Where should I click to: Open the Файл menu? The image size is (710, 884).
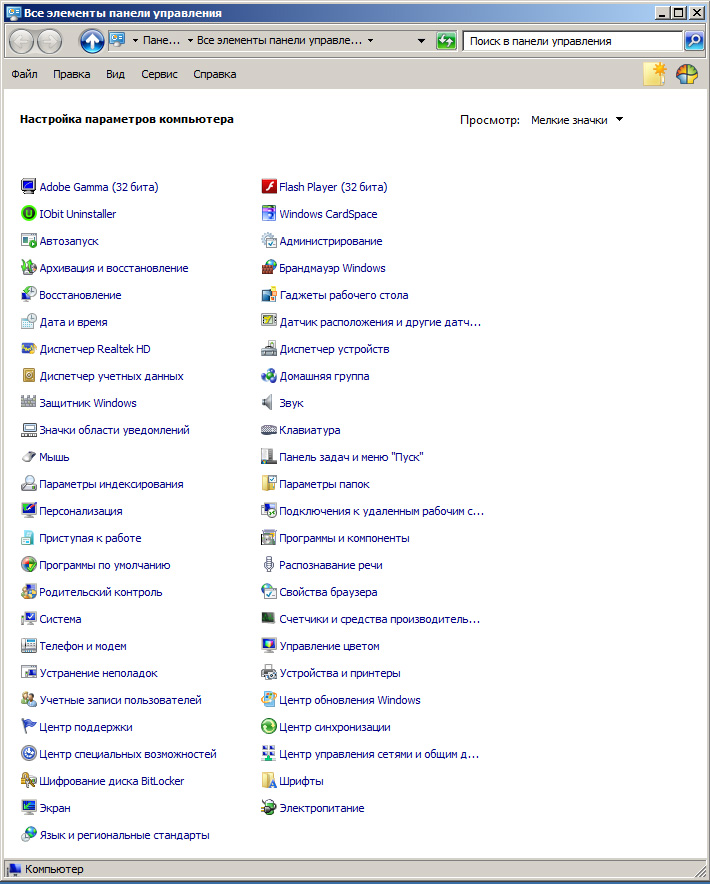click(x=24, y=74)
